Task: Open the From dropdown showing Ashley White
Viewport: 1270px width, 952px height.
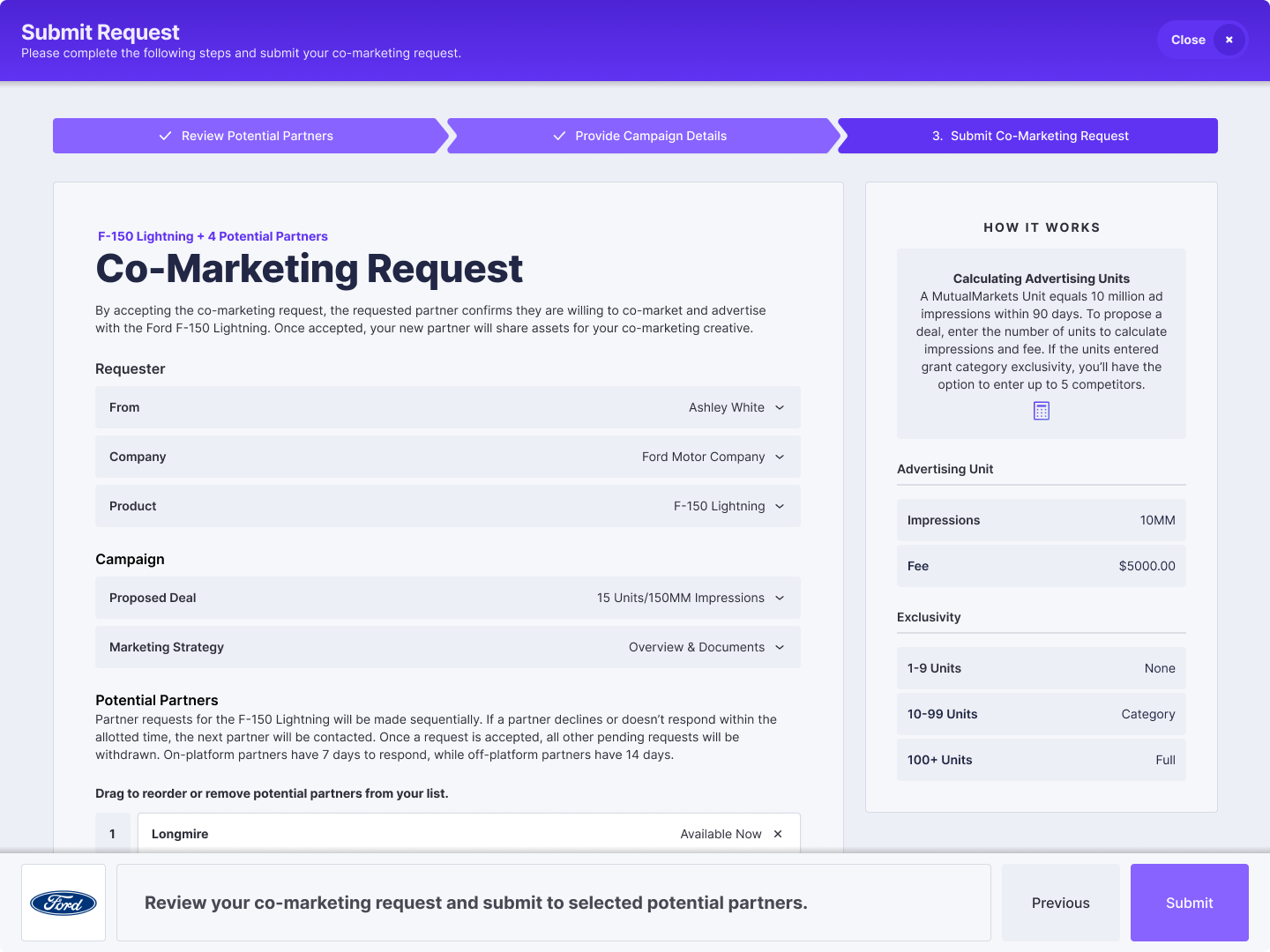Action: pyautogui.click(x=780, y=407)
